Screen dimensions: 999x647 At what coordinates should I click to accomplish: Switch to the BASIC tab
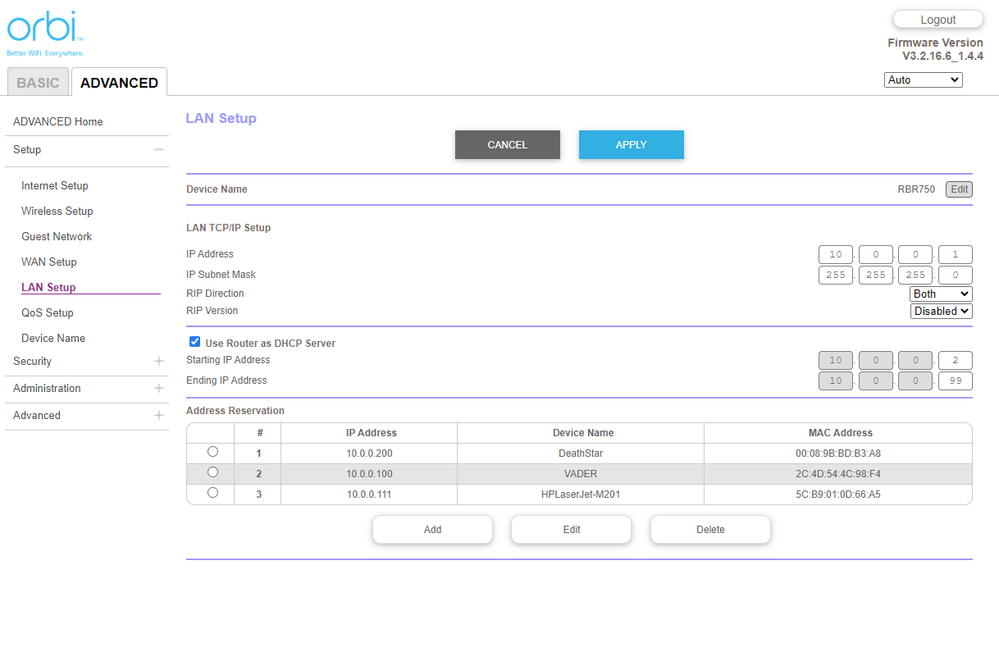click(x=38, y=83)
